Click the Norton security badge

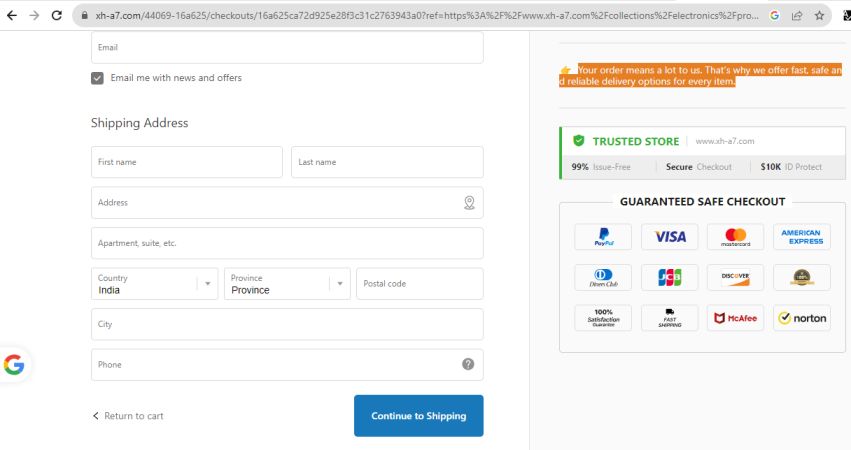(801, 318)
